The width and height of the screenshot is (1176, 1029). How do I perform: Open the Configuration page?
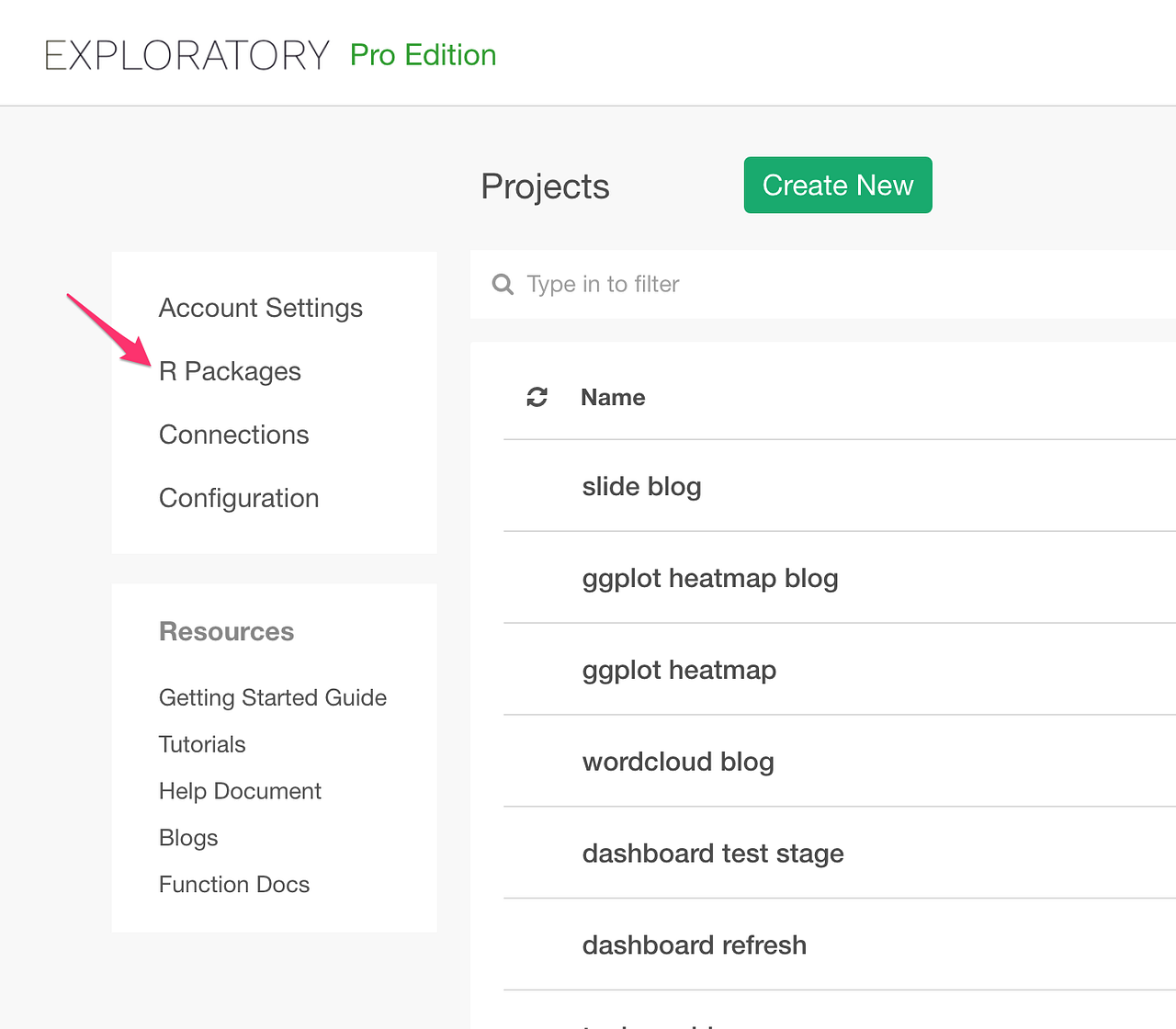tap(239, 498)
